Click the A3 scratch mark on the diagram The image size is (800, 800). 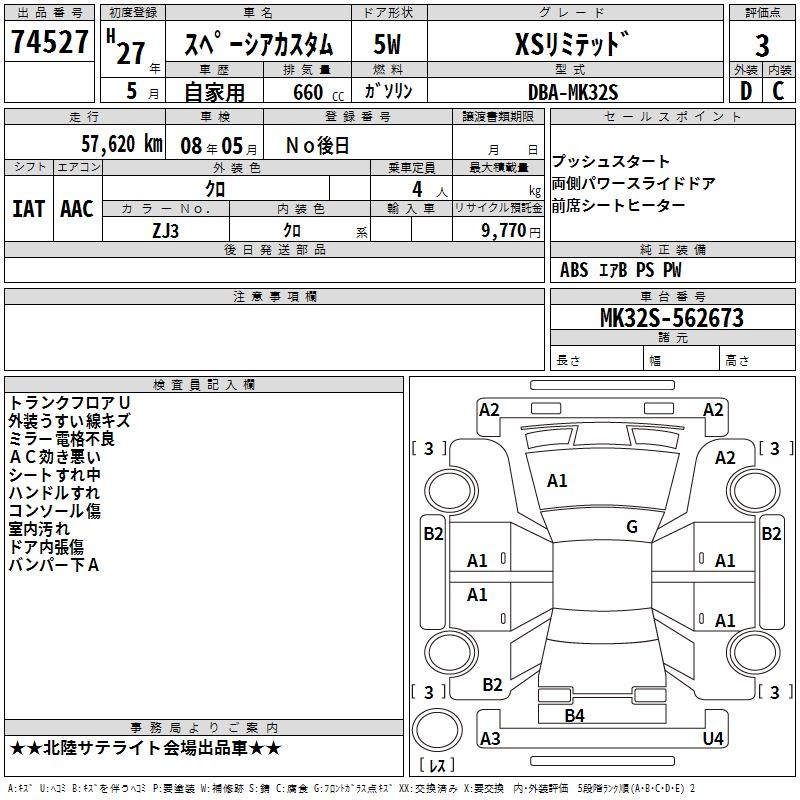[490, 739]
